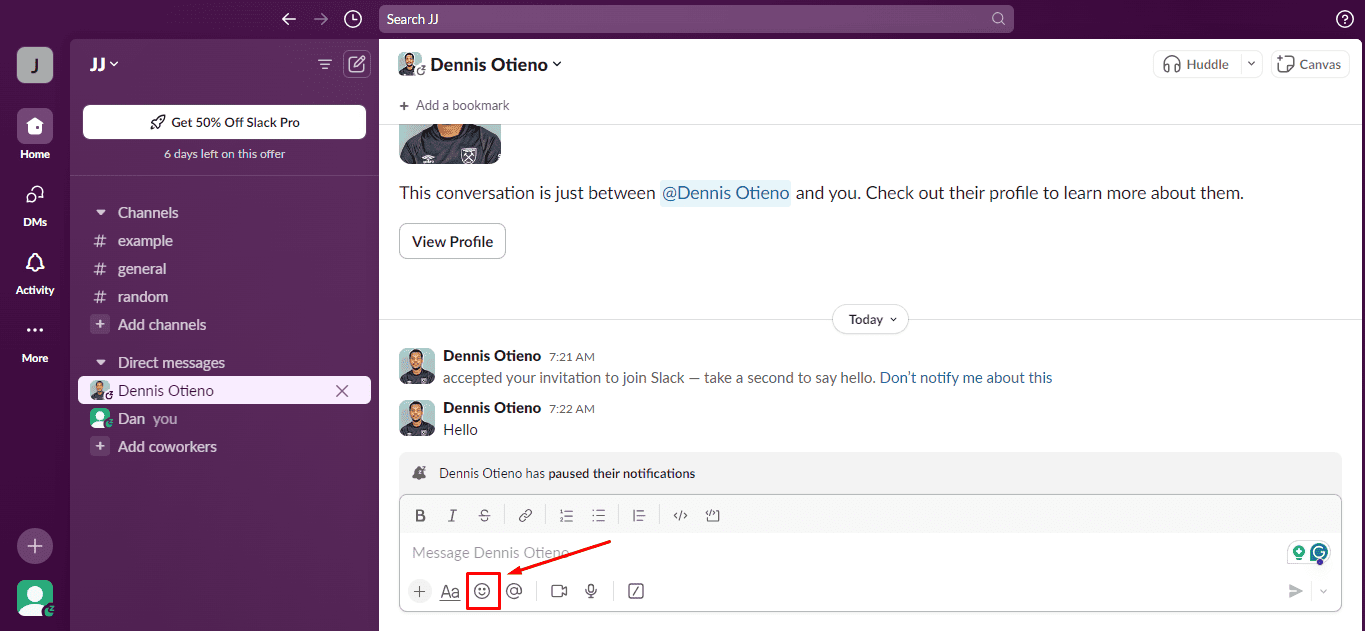Screen dimensions: 1365x631
Task: Open the help question mark icon
Action: coord(1345,19)
